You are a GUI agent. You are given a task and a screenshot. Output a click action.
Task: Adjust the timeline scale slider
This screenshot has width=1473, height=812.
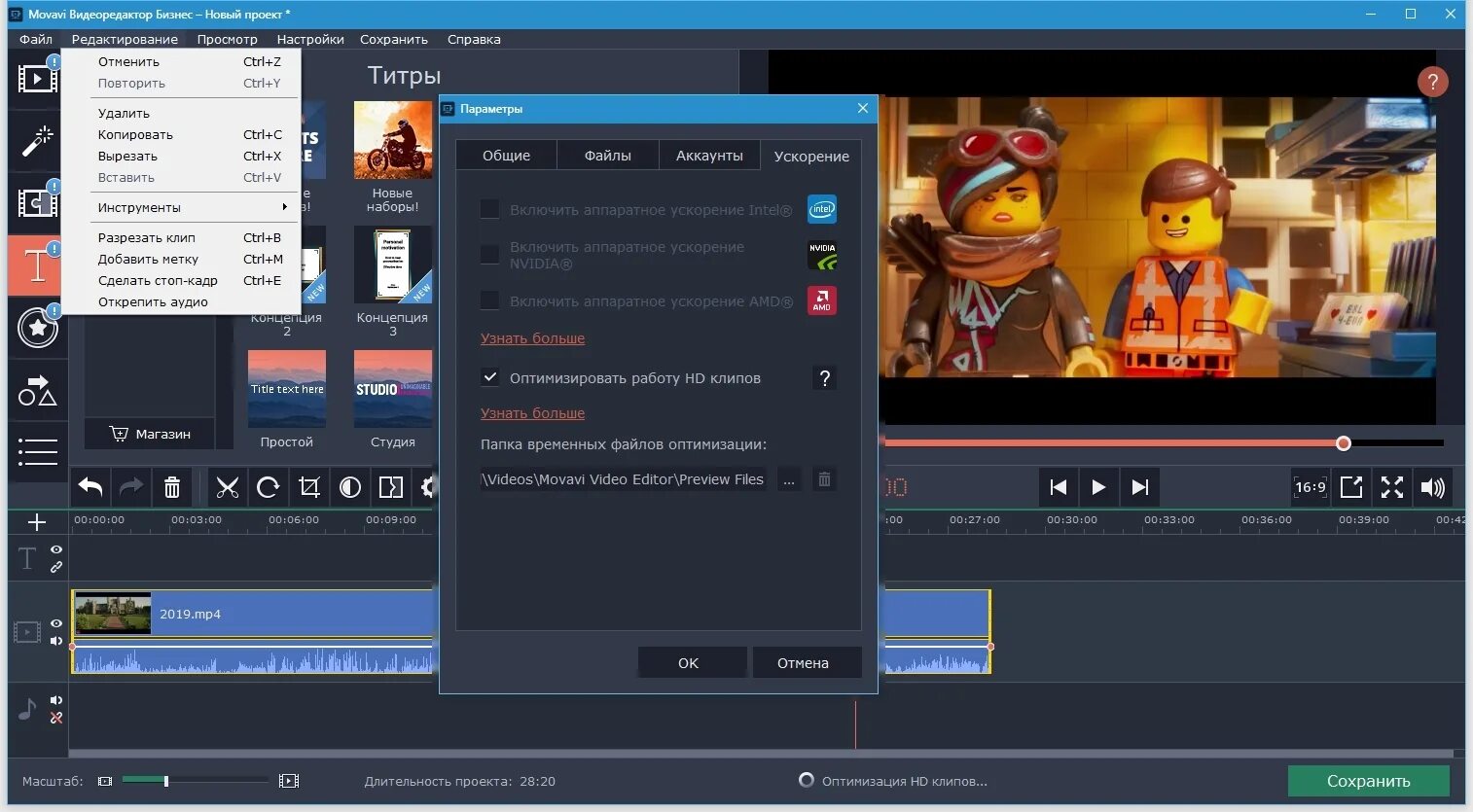(x=166, y=781)
